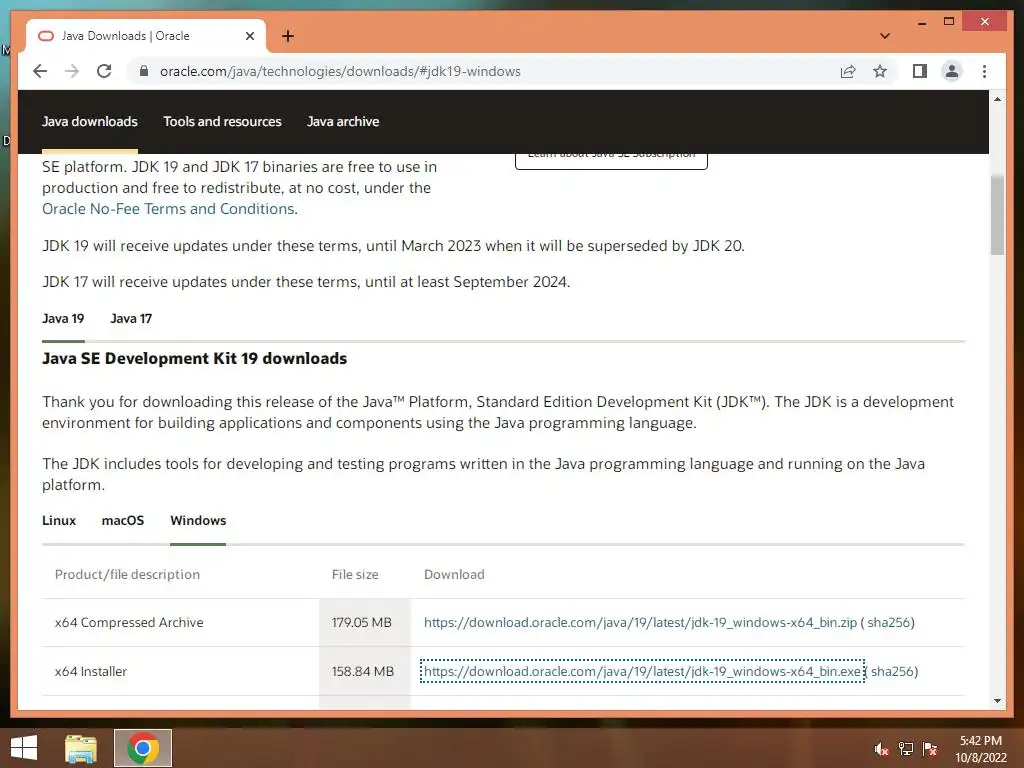
Task: Reload the Oracle downloads page
Action: pos(104,71)
